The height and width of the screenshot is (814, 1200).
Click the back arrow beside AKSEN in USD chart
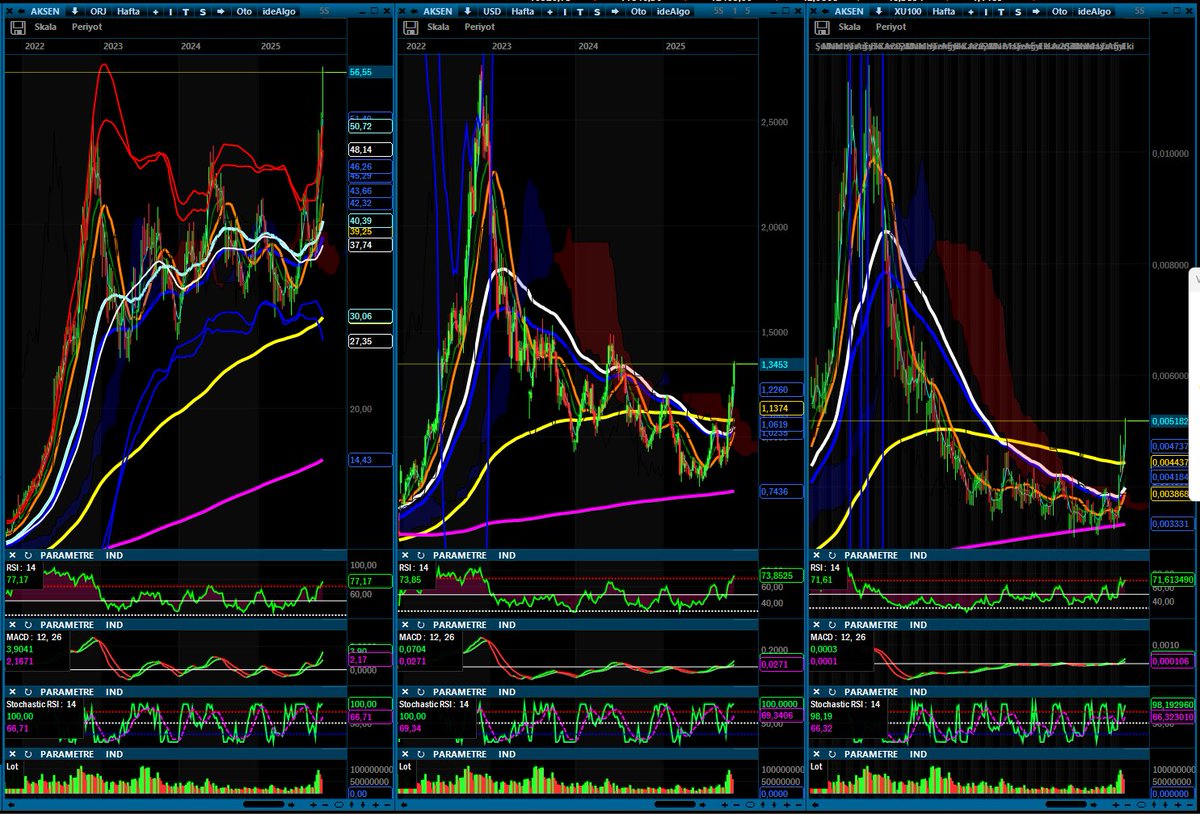point(414,11)
